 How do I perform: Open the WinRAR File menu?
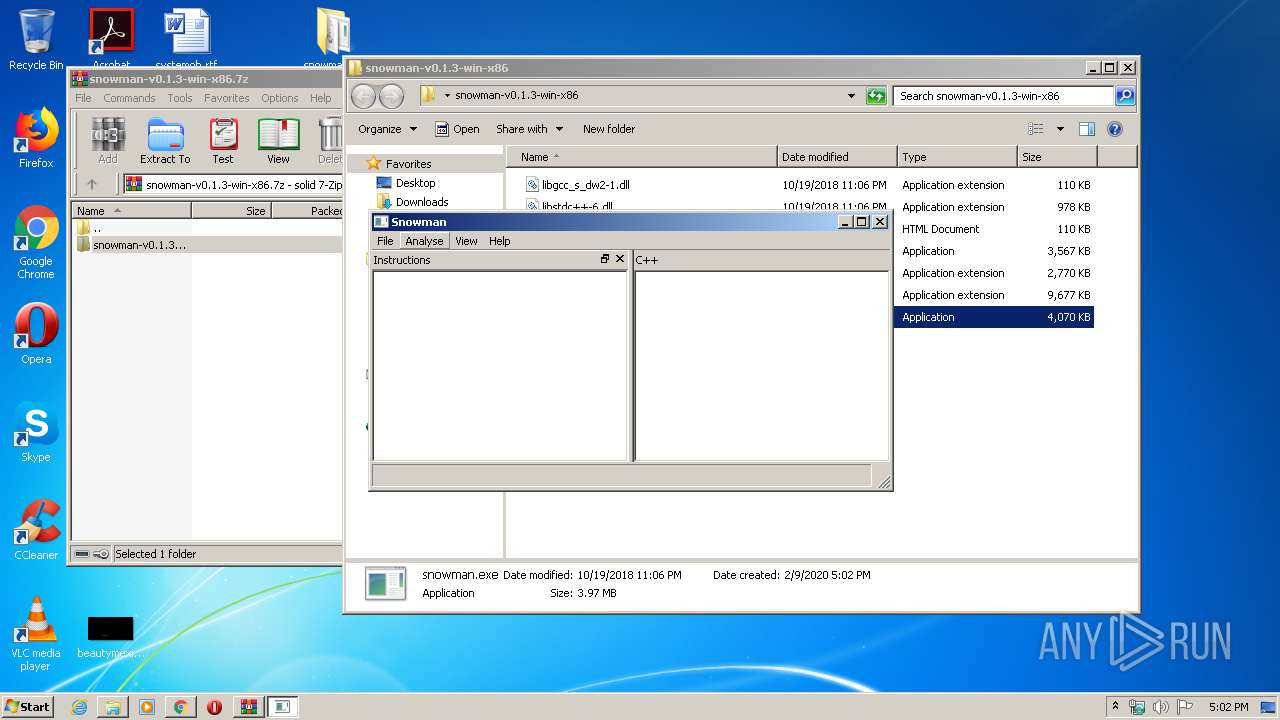pyautogui.click(x=83, y=98)
